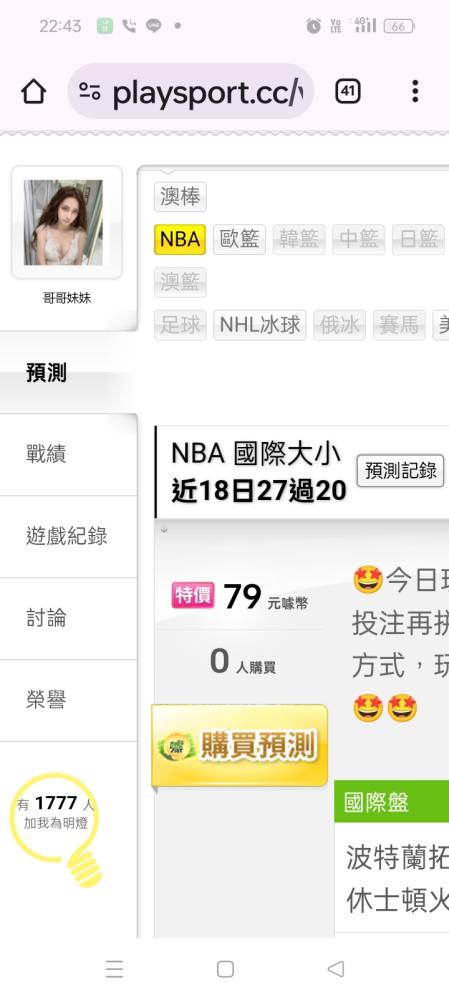Tap the playsport.cc address bar
This screenshot has width=449, height=1000.
coord(191,92)
